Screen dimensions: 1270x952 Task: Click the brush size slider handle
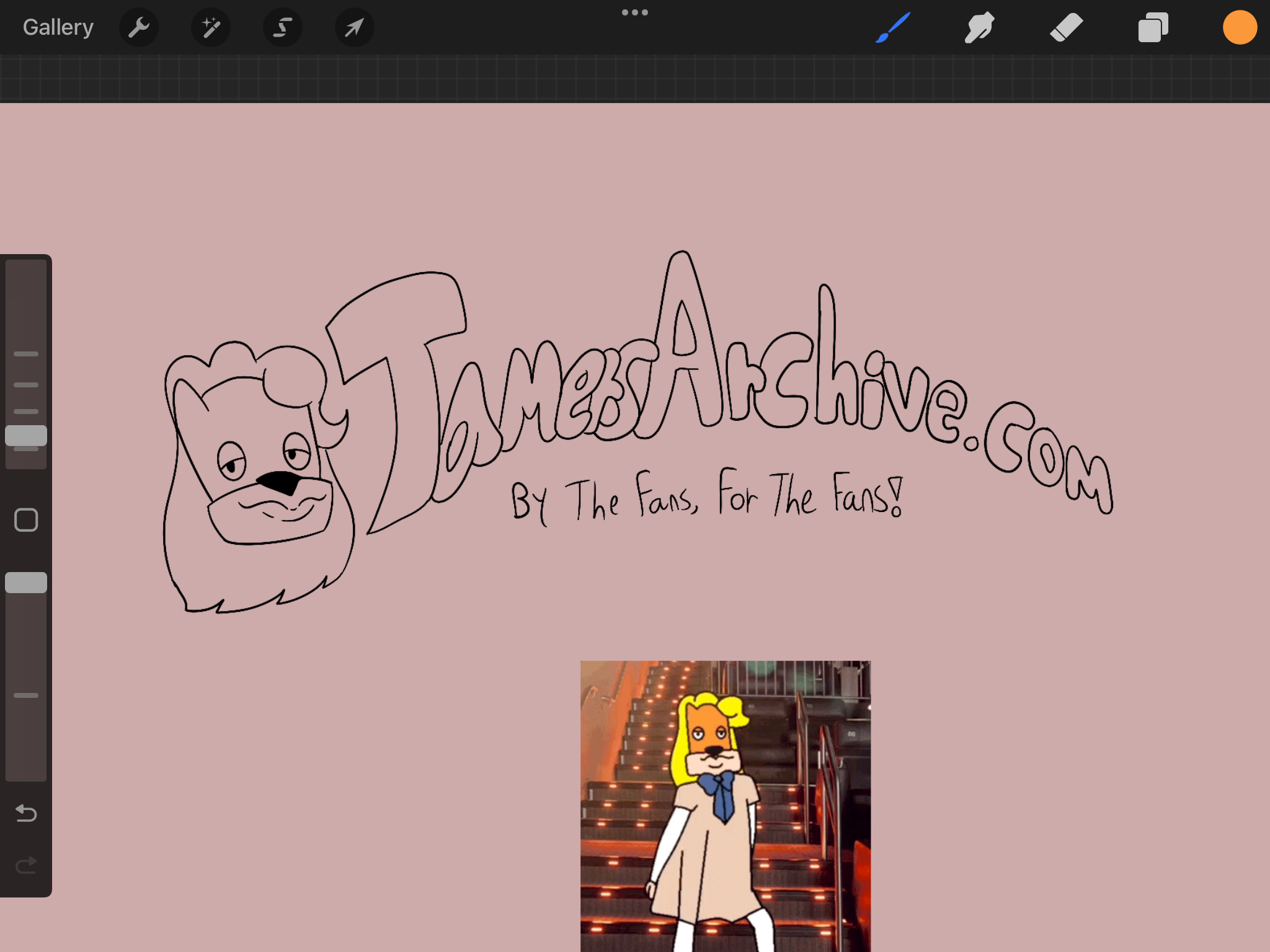[26, 436]
